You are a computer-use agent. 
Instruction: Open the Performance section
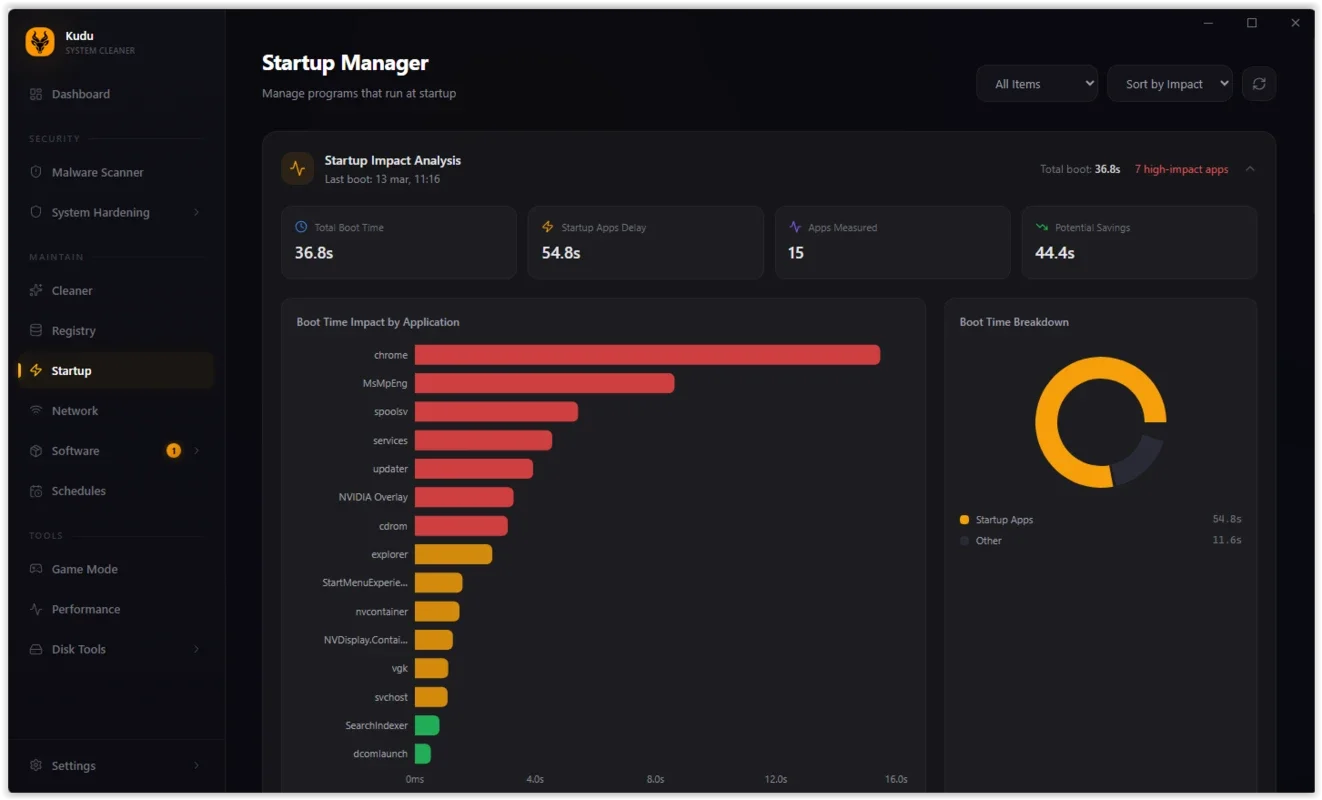(85, 609)
